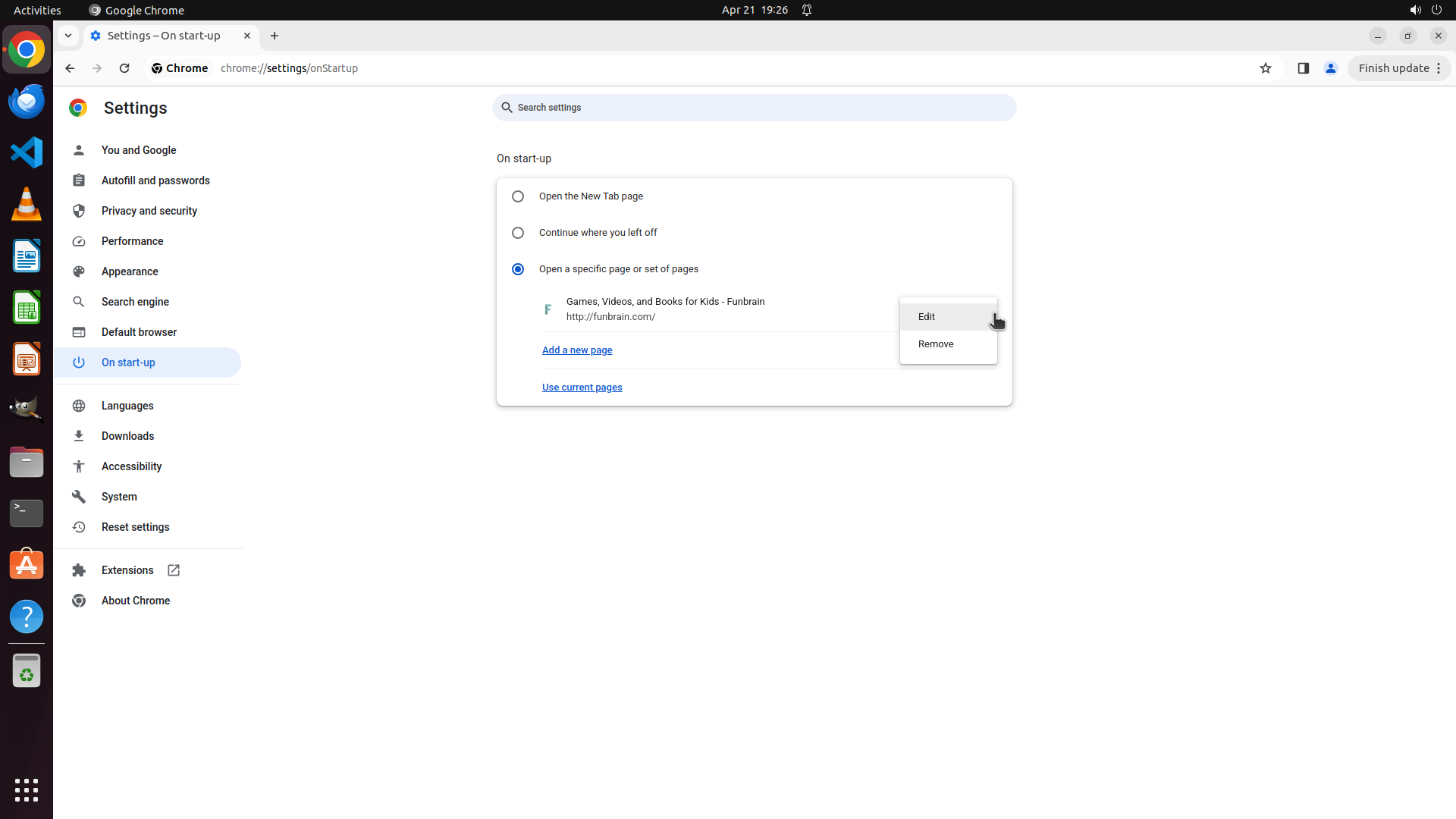The width and height of the screenshot is (1456, 819).
Task: Go back with the back arrow
Action: pos(70,68)
